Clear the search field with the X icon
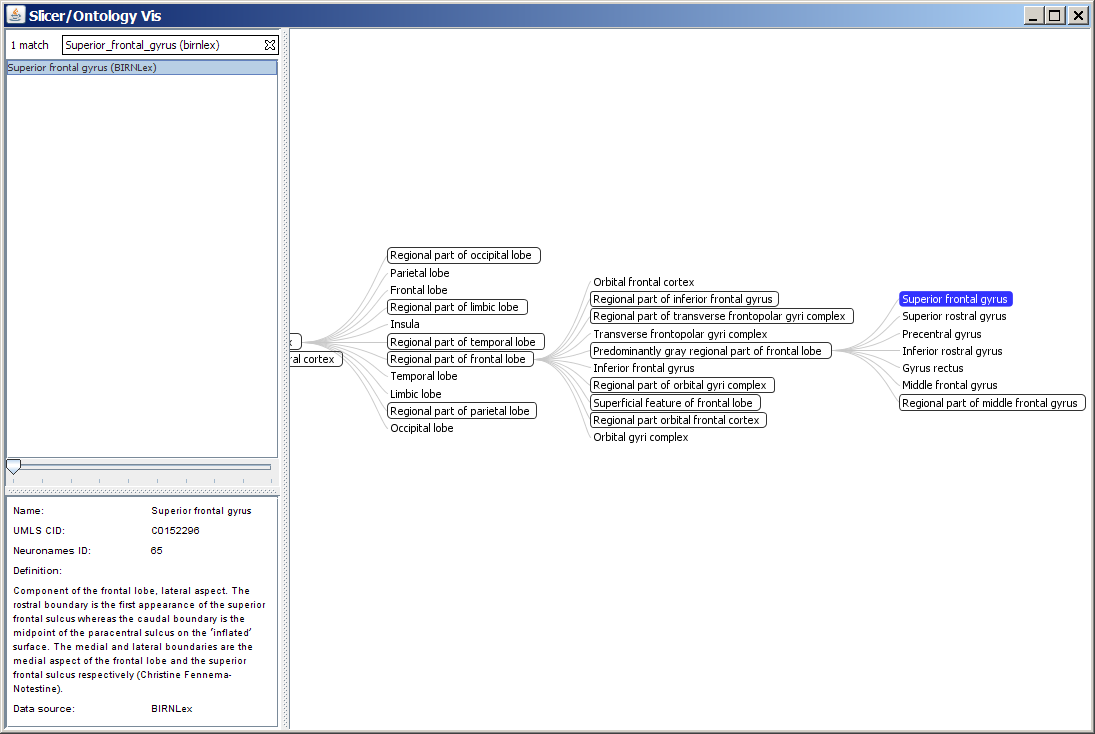Viewport: 1095px width, 734px height. [269, 45]
